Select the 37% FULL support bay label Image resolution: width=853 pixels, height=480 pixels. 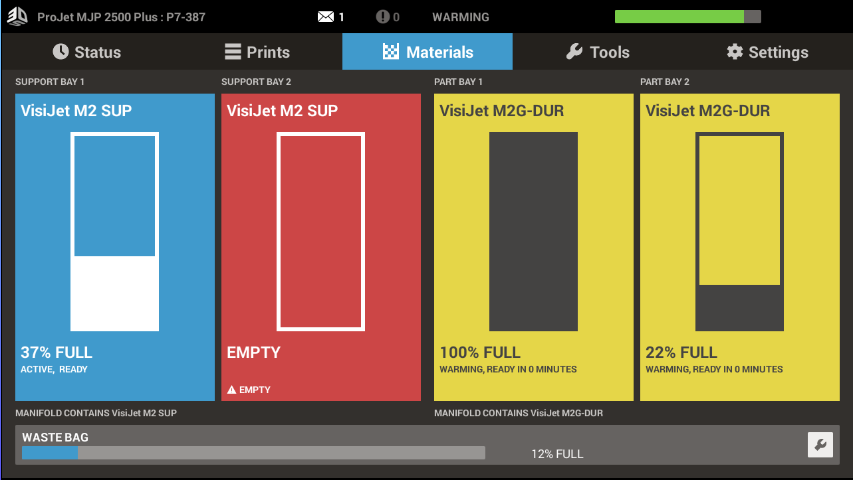tap(57, 352)
